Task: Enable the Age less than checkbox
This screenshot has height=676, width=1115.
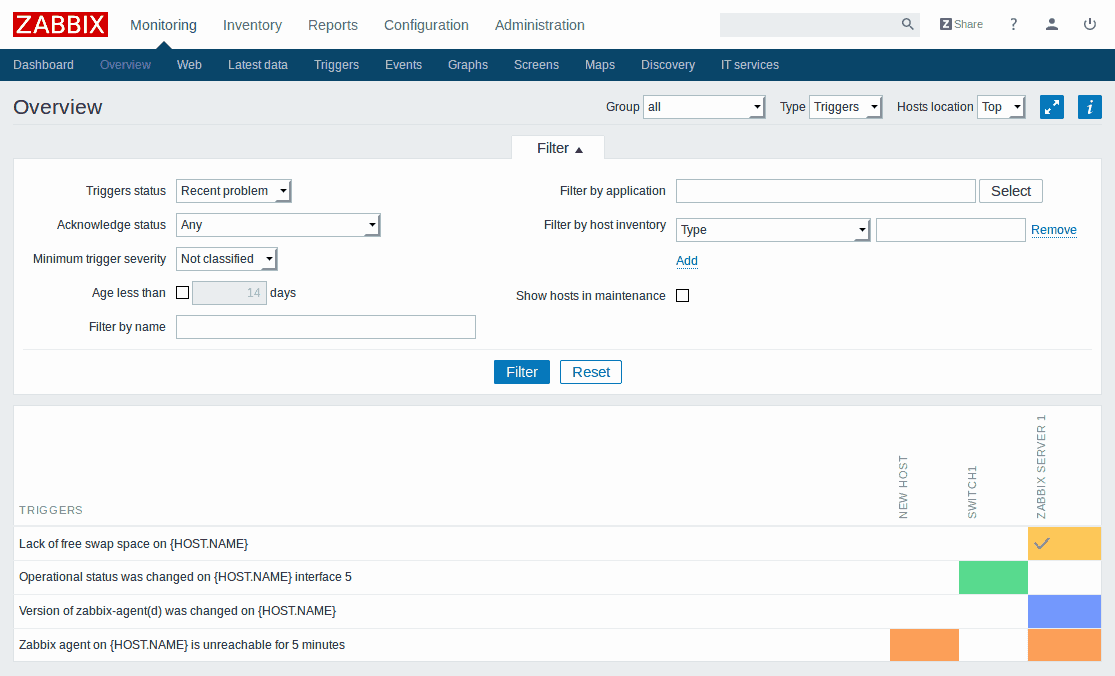Action: pos(182,293)
